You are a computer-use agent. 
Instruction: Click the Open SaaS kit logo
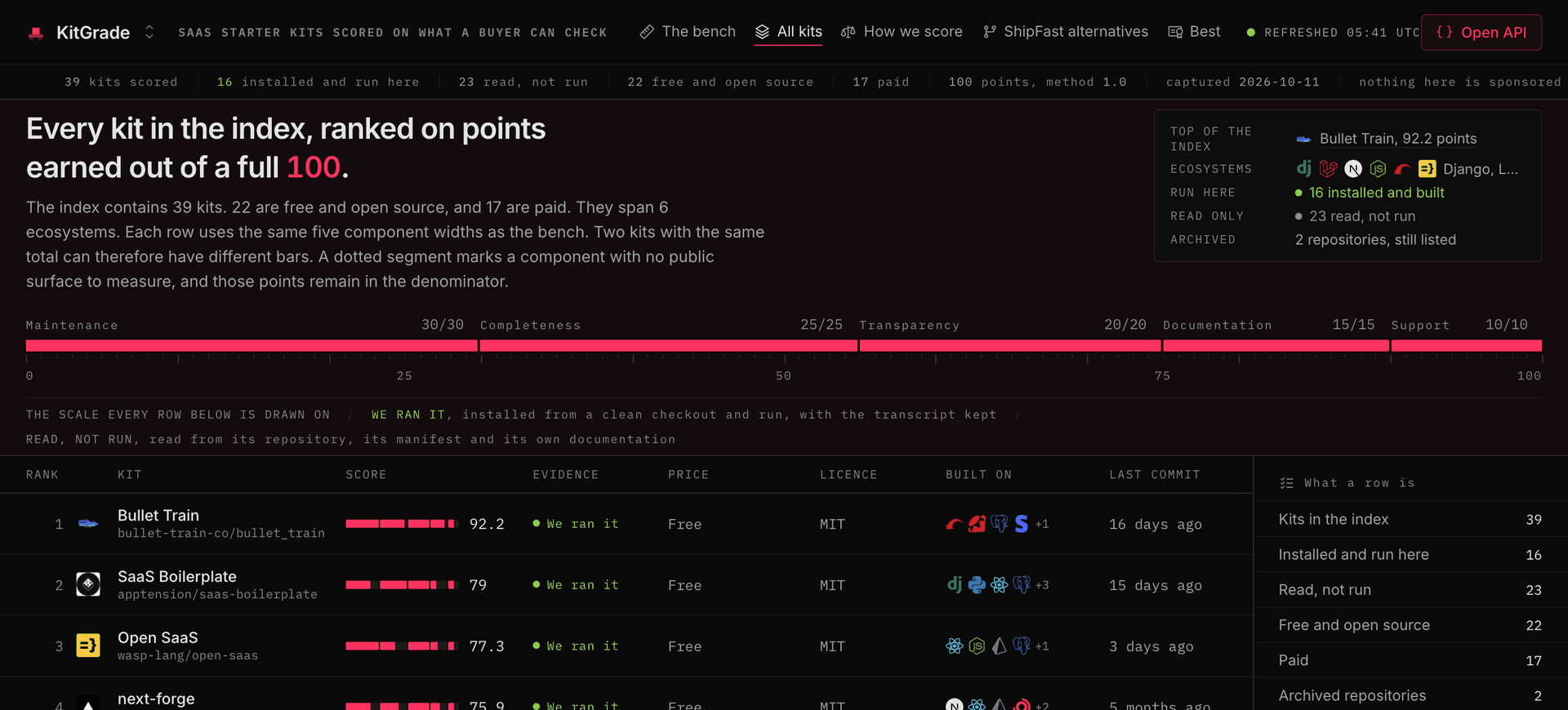(x=88, y=646)
